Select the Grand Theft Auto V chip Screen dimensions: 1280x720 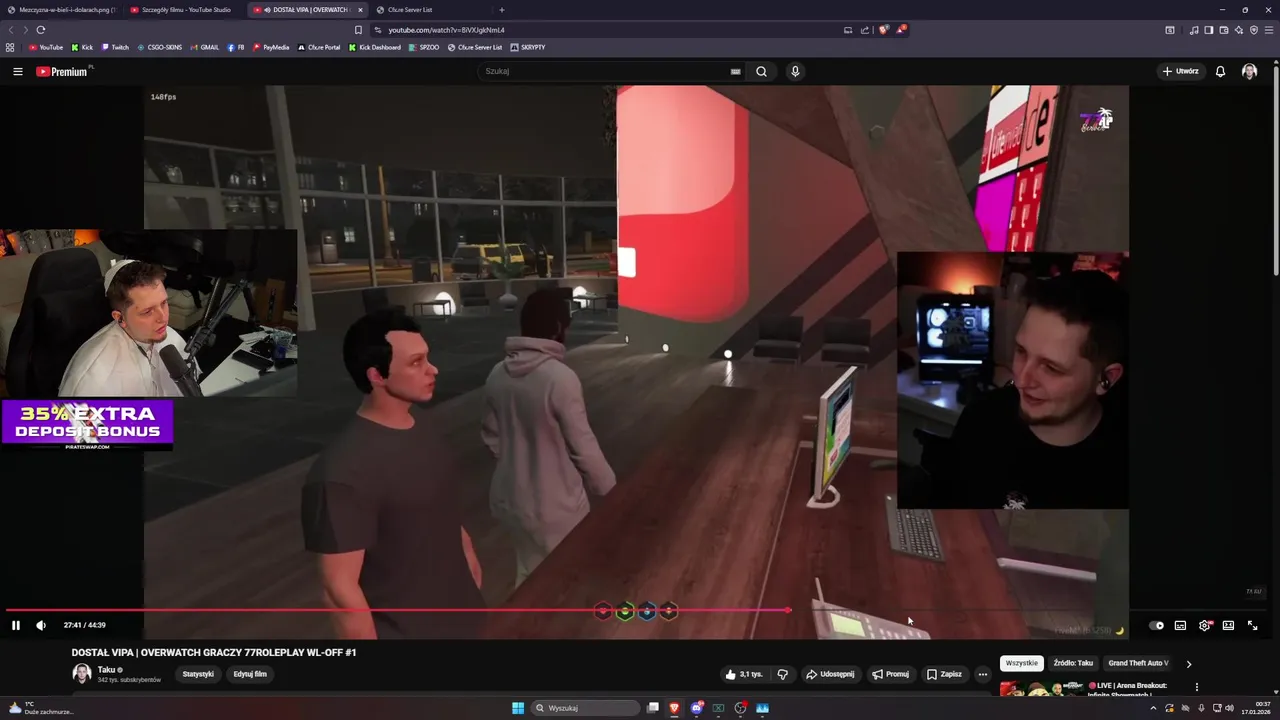[x=1138, y=663]
